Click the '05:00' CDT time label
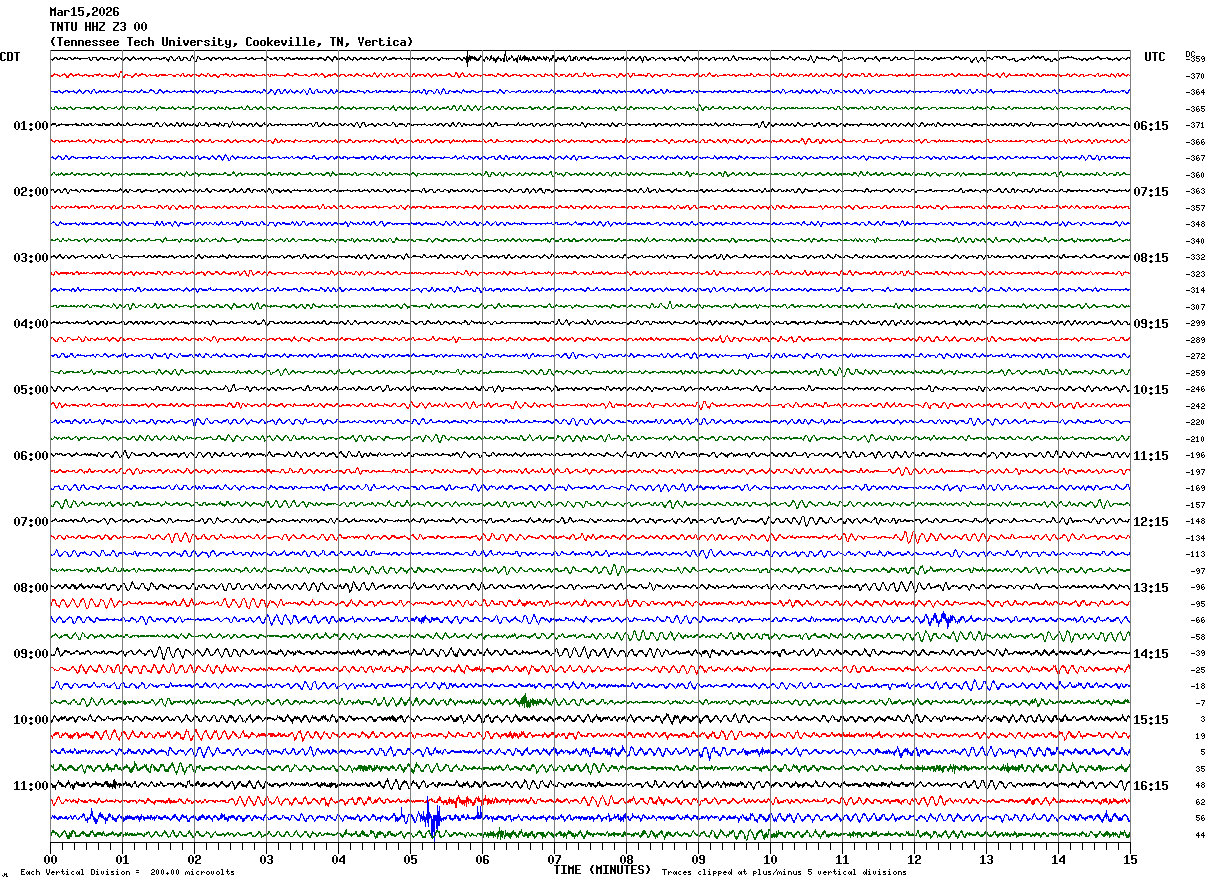This screenshot has width=1210, height=886. coord(31,390)
